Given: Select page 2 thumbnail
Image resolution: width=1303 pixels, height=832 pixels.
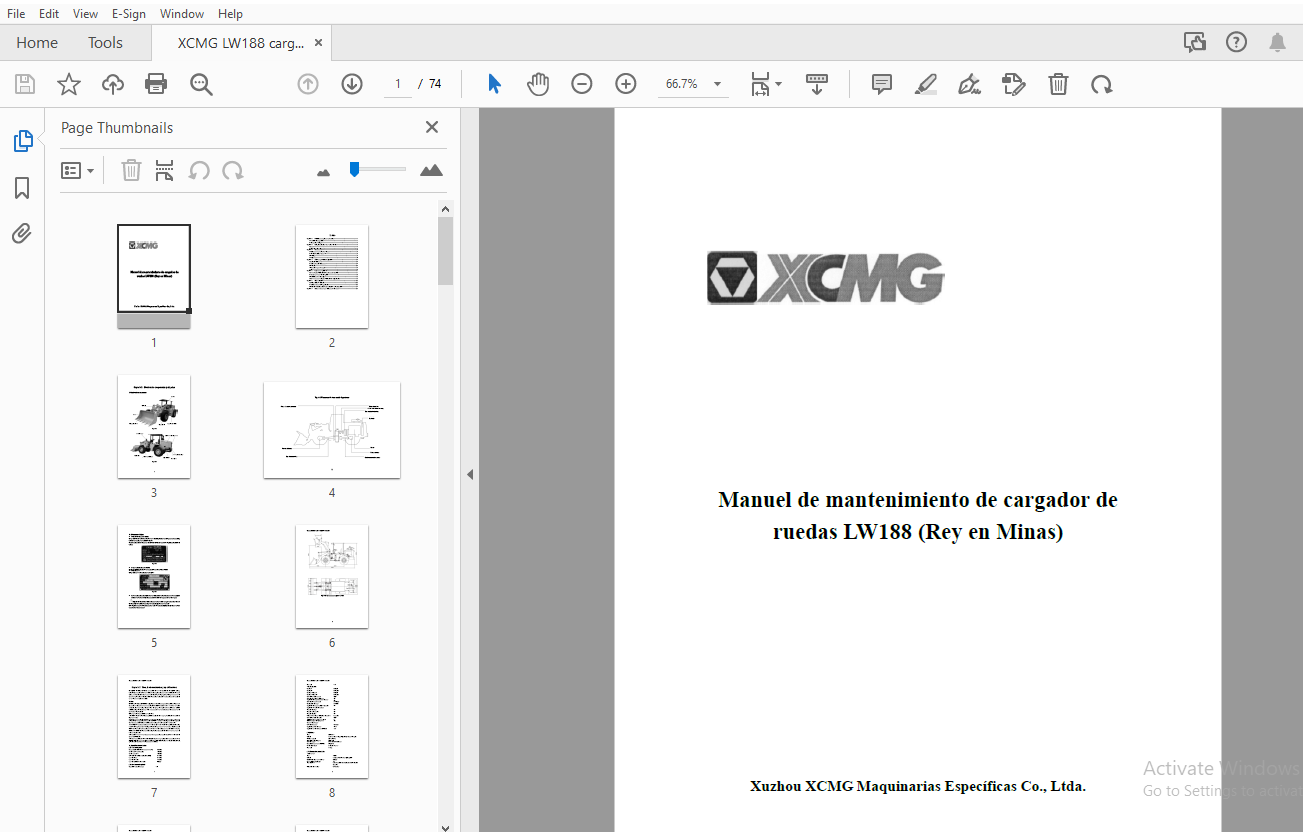Looking at the screenshot, I should click(x=332, y=276).
